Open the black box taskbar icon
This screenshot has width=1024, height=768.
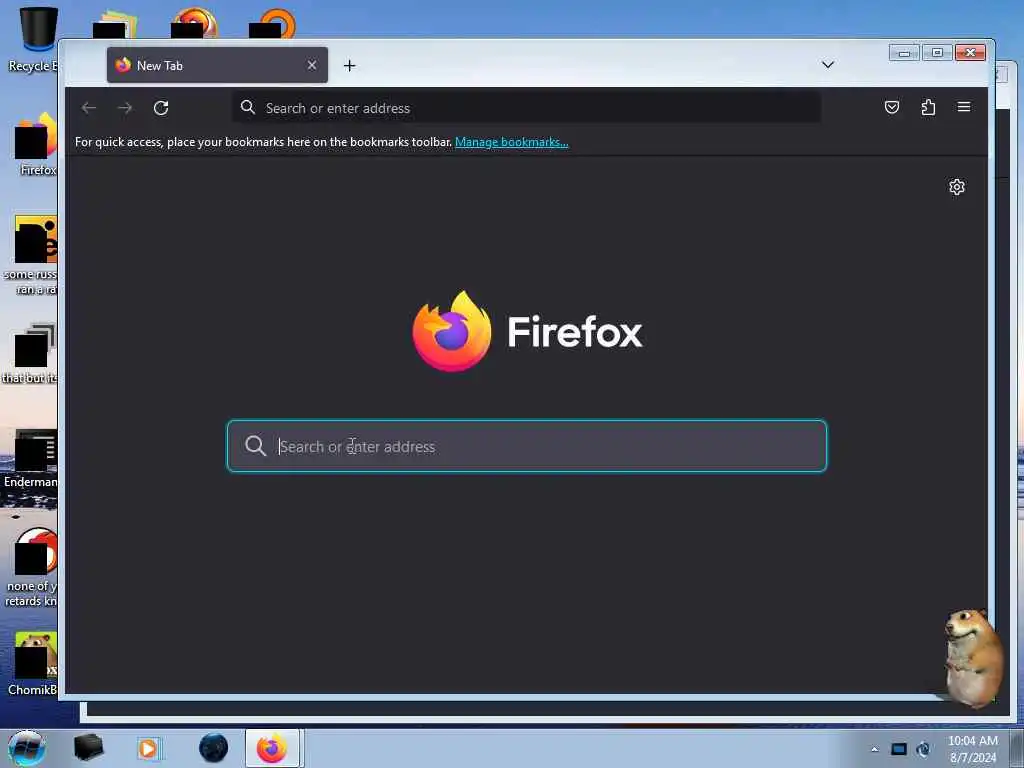pos(89,748)
